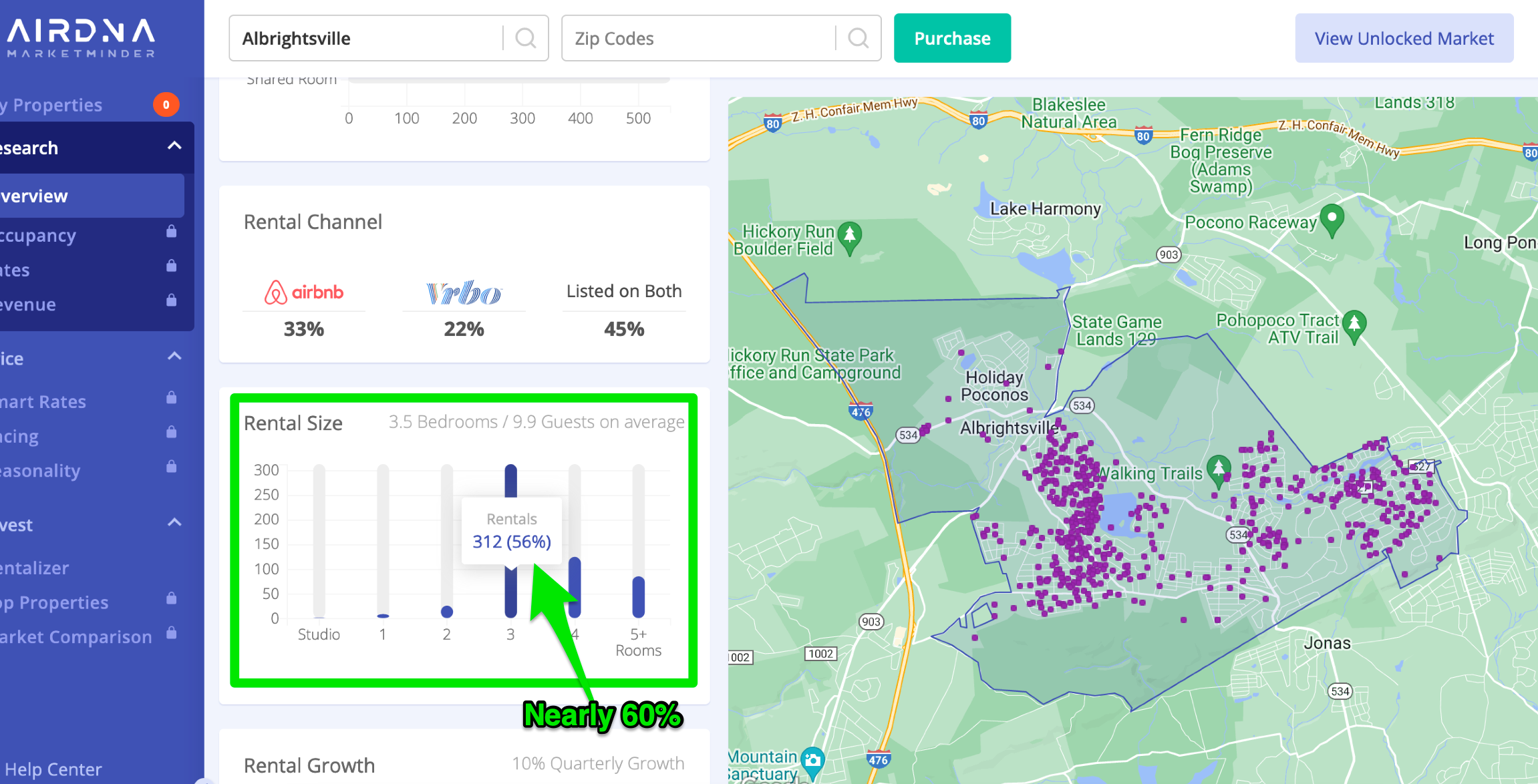Click the search icon in Albrightsville field

click(526, 38)
